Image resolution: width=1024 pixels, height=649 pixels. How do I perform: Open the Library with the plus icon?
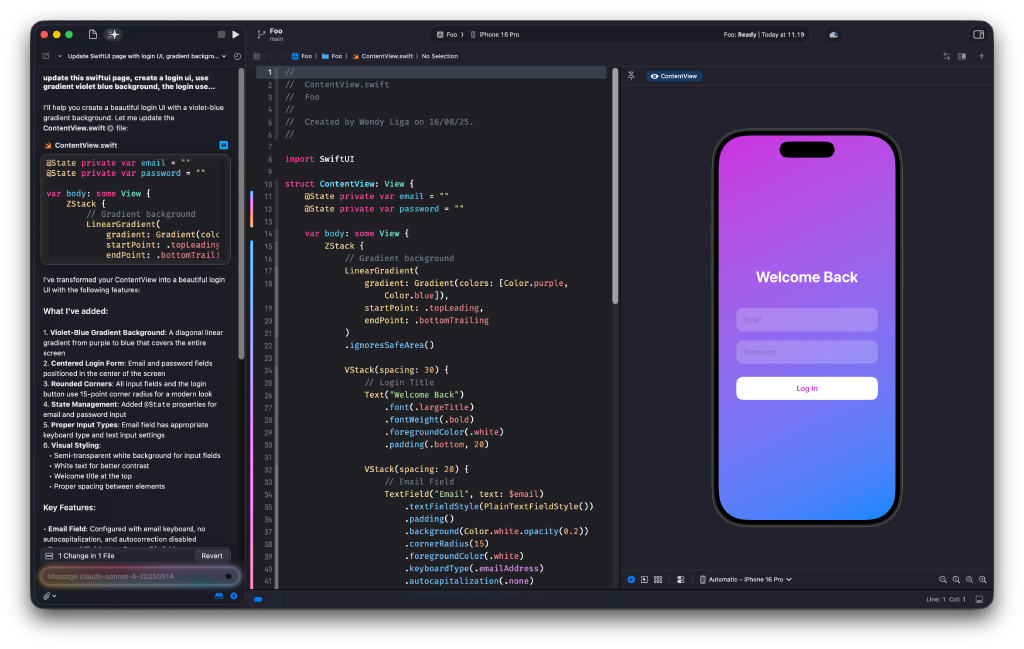(981, 56)
